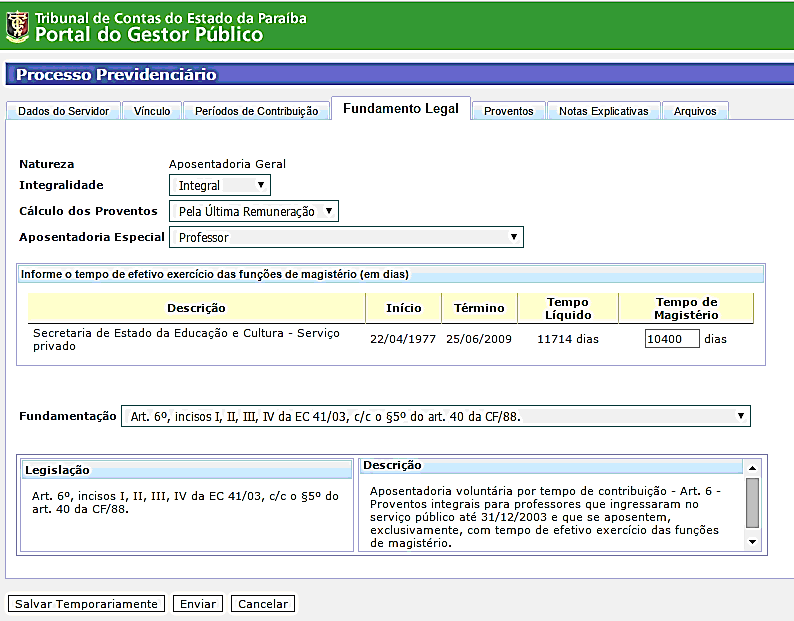
Task: Open the Dados do Servidor tab
Action: tap(63, 111)
